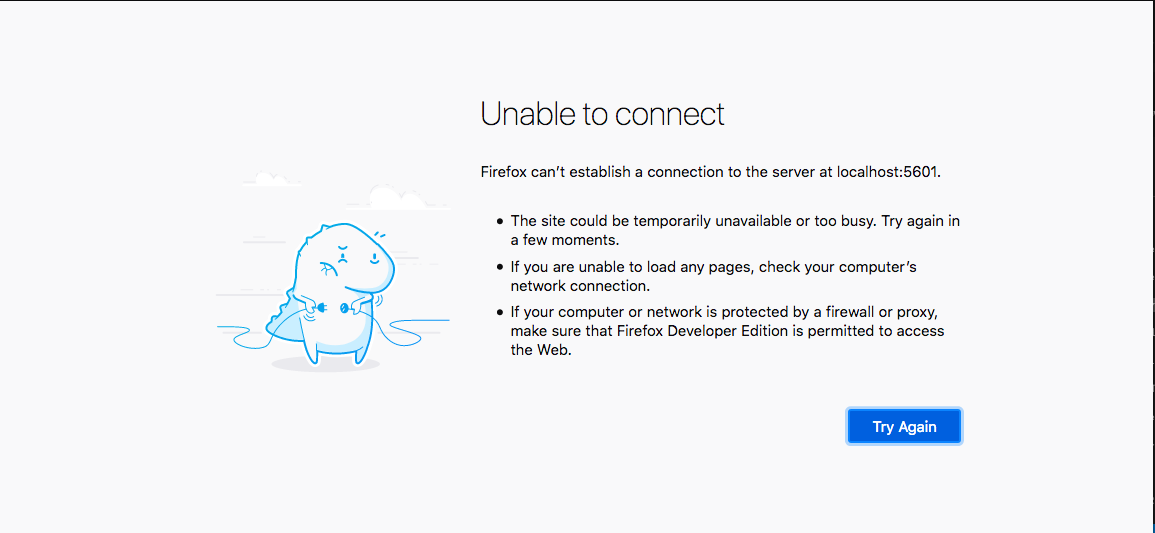The height and width of the screenshot is (533, 1155).
Task: Click the Try Again button
Action: point(904,427)
